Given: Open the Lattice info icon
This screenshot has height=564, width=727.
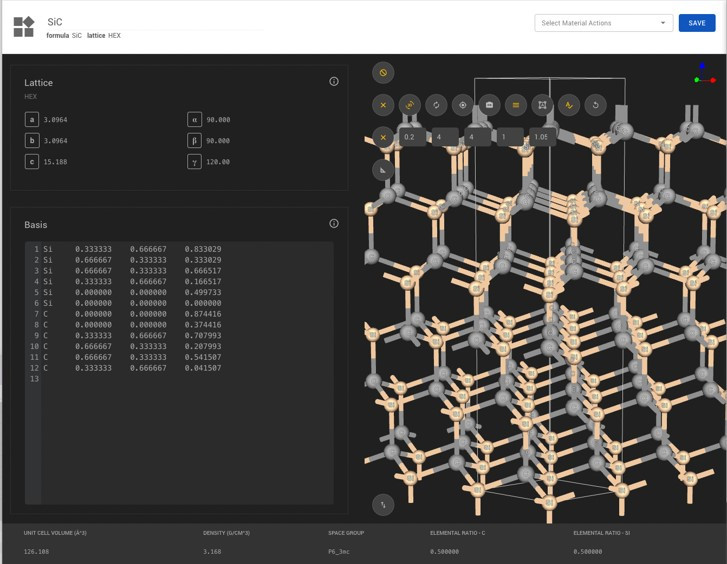Looking at the screenshot, I should [334, 82].
